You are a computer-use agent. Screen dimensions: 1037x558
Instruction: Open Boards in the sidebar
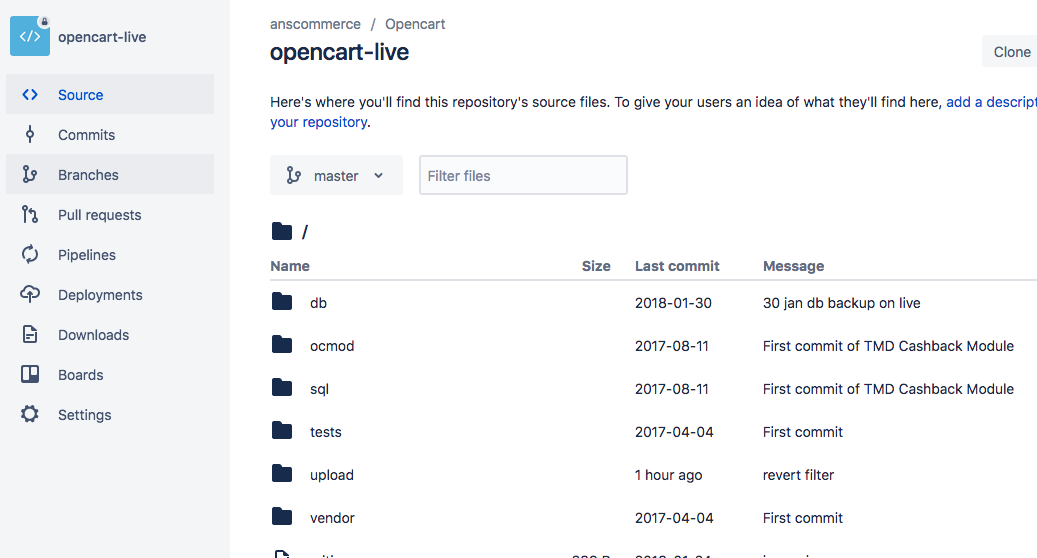pos(110,375)
